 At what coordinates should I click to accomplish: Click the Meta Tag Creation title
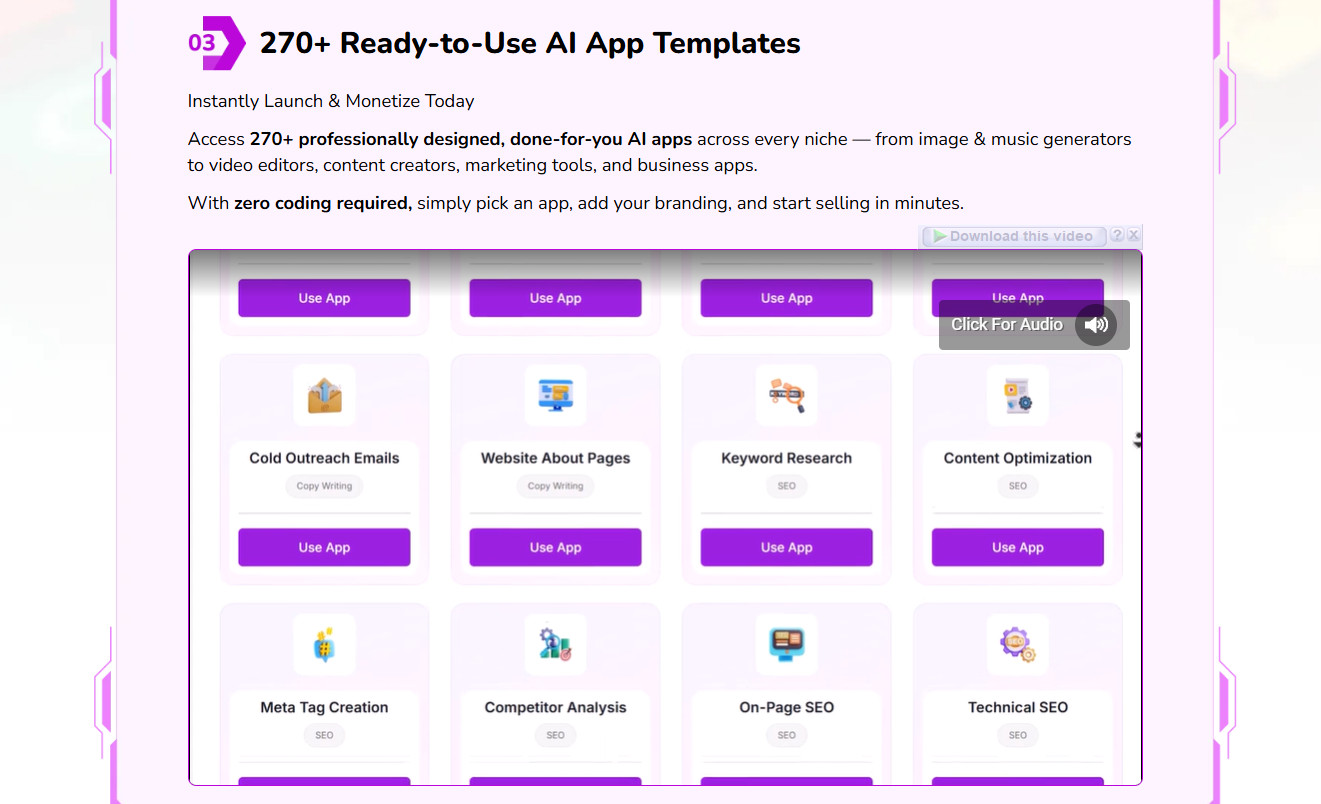click(x=324, y=707)
